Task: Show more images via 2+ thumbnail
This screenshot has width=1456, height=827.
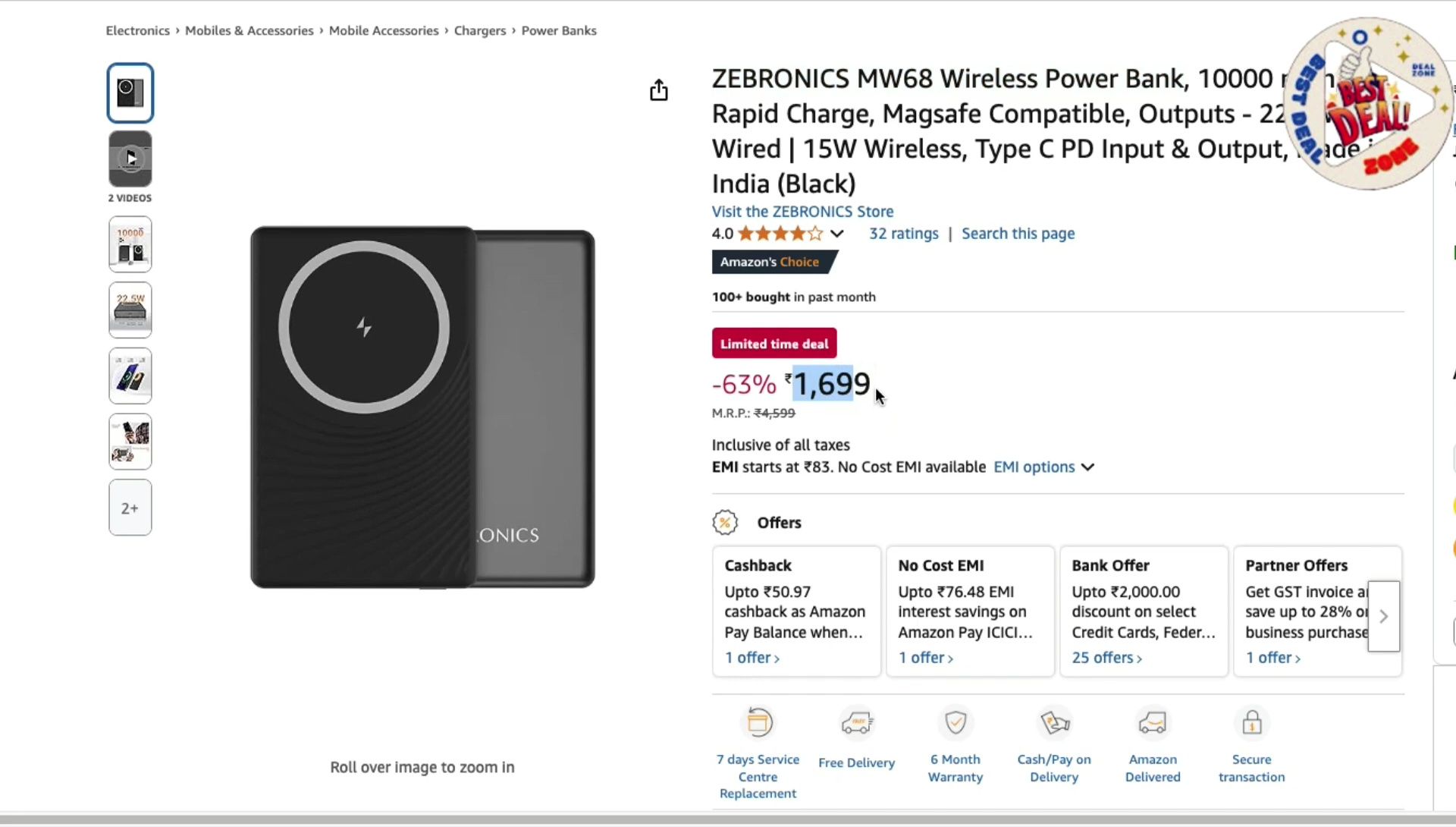Action: click(130, 508)
